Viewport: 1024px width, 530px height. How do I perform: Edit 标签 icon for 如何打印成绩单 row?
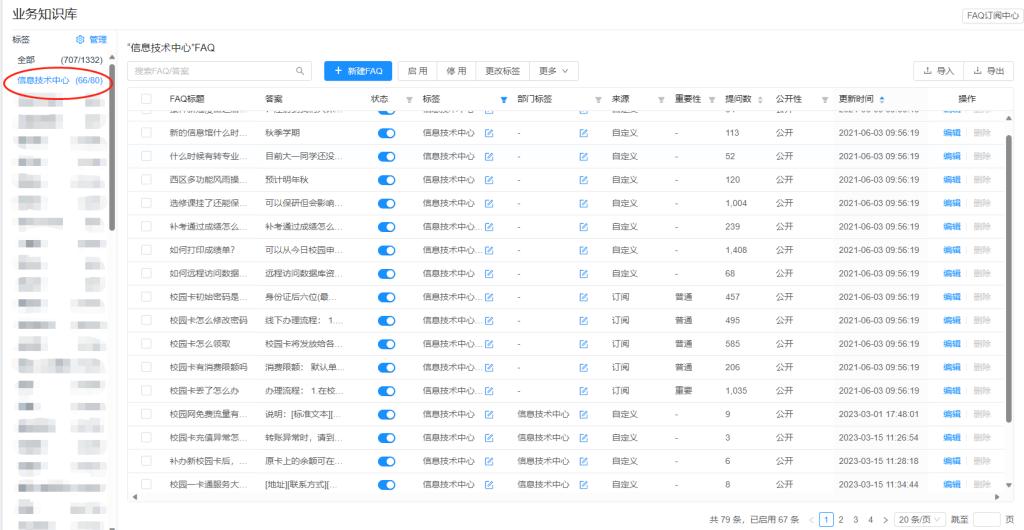coord(489,250)
